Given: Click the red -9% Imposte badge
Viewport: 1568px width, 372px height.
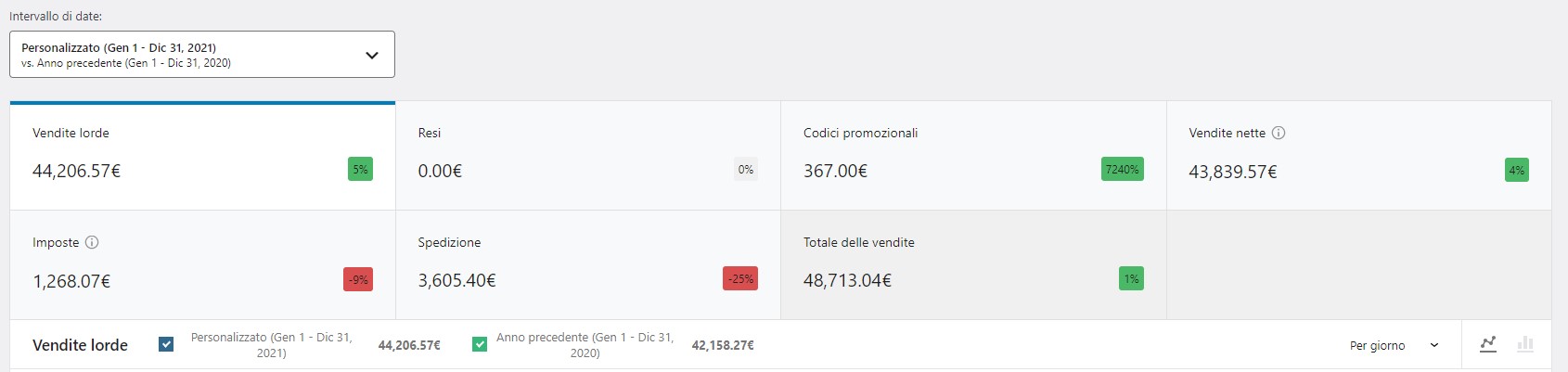Looking at the screenshot, I should pos(358,279).
